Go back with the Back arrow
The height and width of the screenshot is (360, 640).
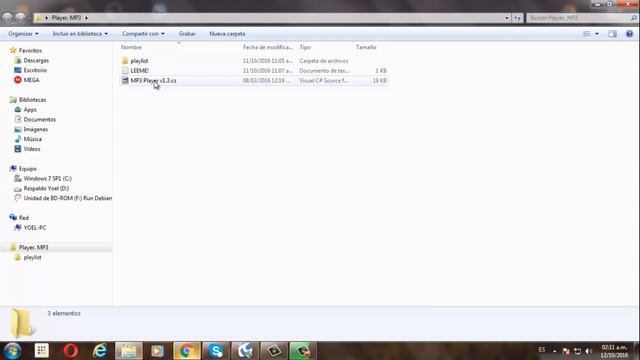coord(7,18)
